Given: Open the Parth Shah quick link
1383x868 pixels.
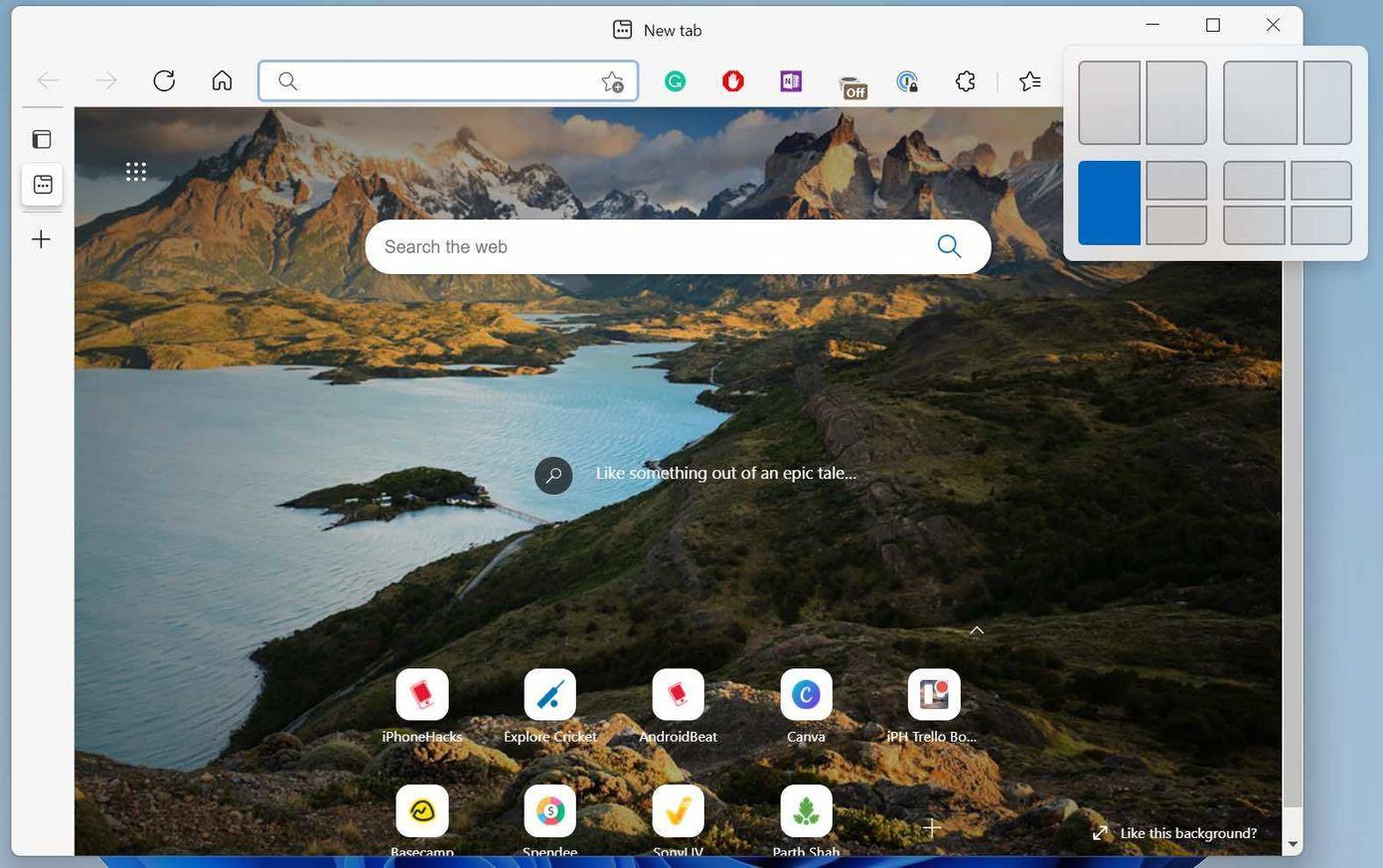Looking at the screenshot, I should click(x=806, y=820).
